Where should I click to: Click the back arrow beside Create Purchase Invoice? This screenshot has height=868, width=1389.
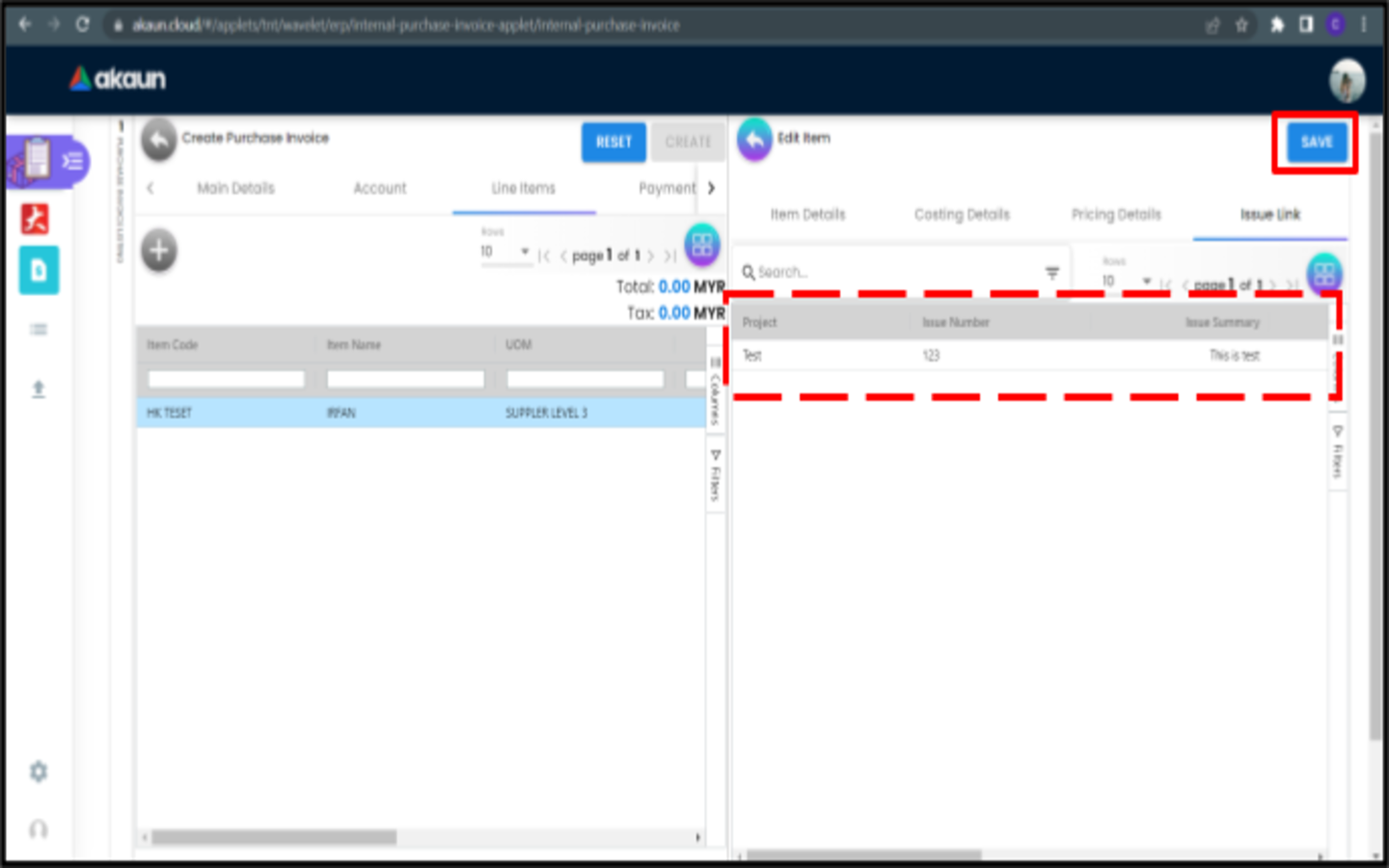click(x=159, y=141)
